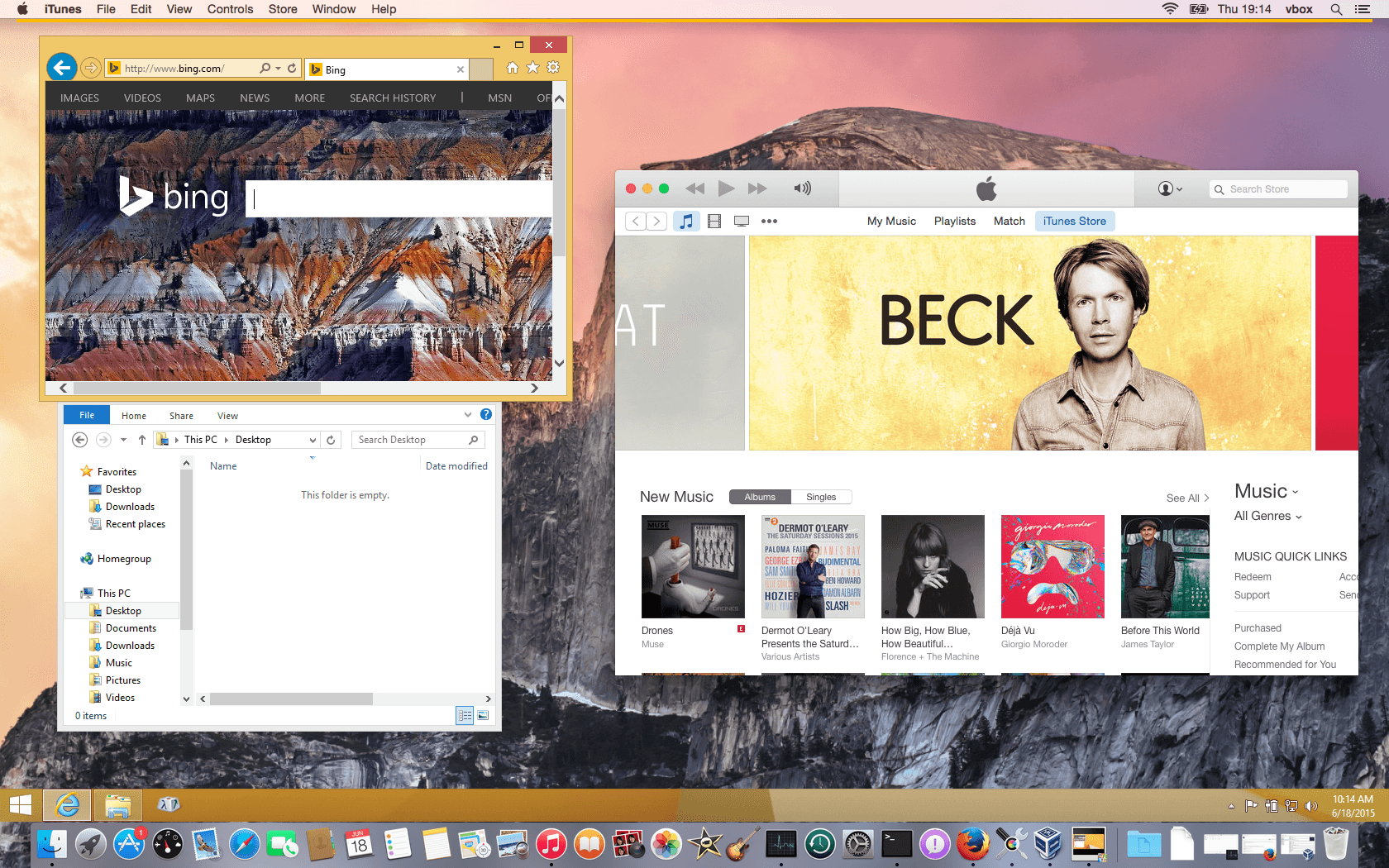Click the TV Shows monitor icon

tap(742, 221)
